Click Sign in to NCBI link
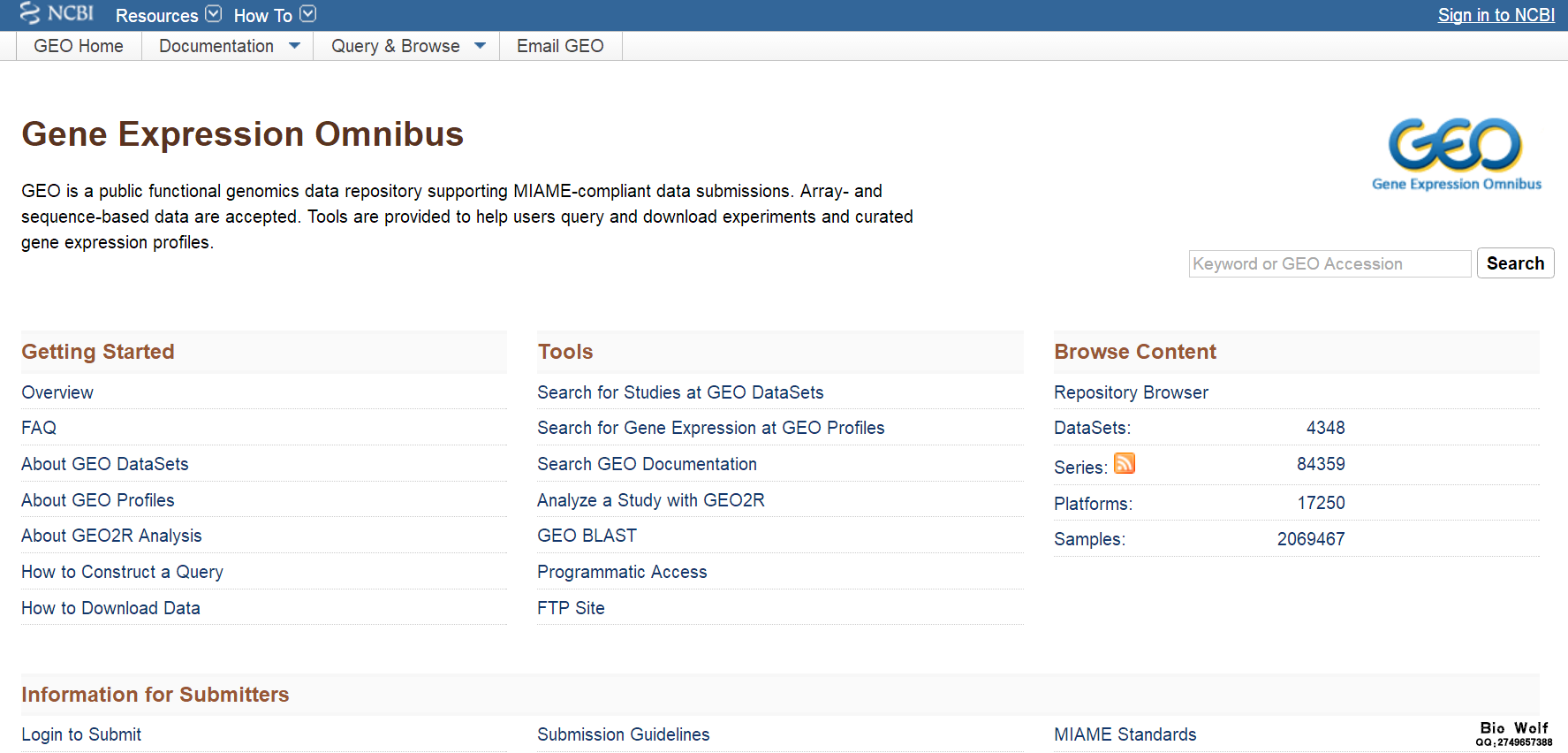The image size is (1568, 753). click(x=1496, y=15)
